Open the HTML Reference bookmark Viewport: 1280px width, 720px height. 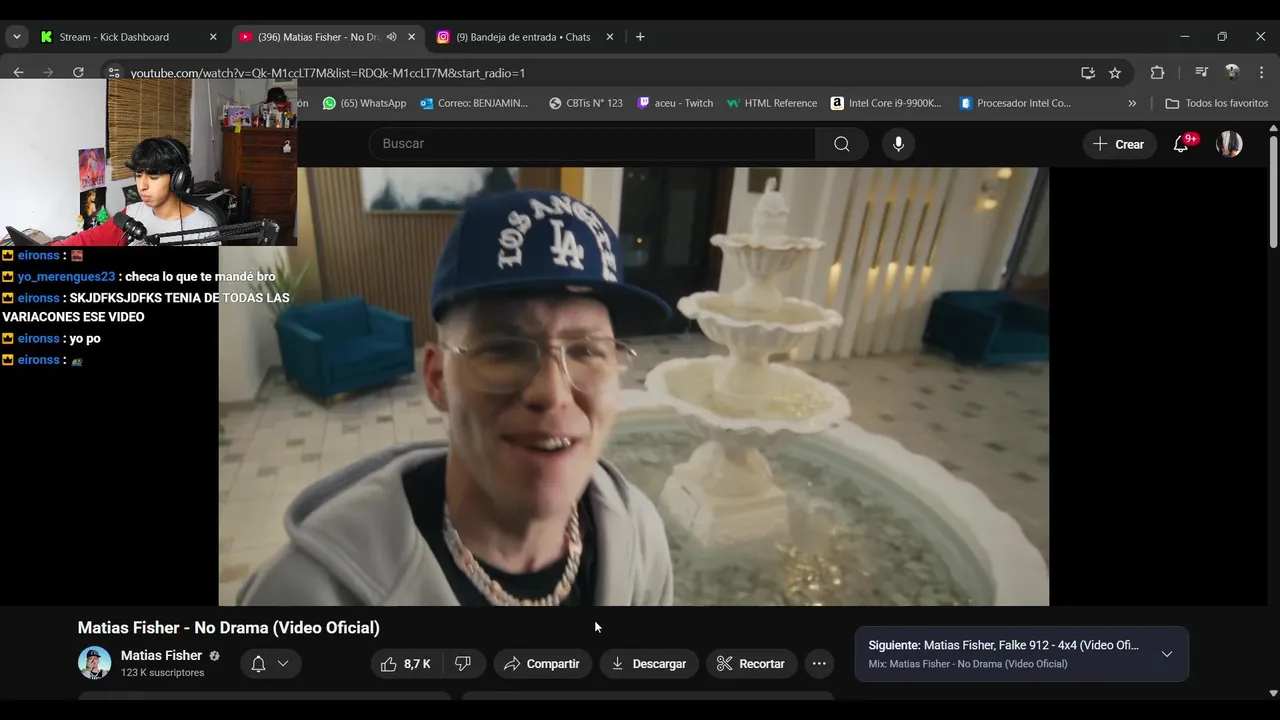[771, 103]
